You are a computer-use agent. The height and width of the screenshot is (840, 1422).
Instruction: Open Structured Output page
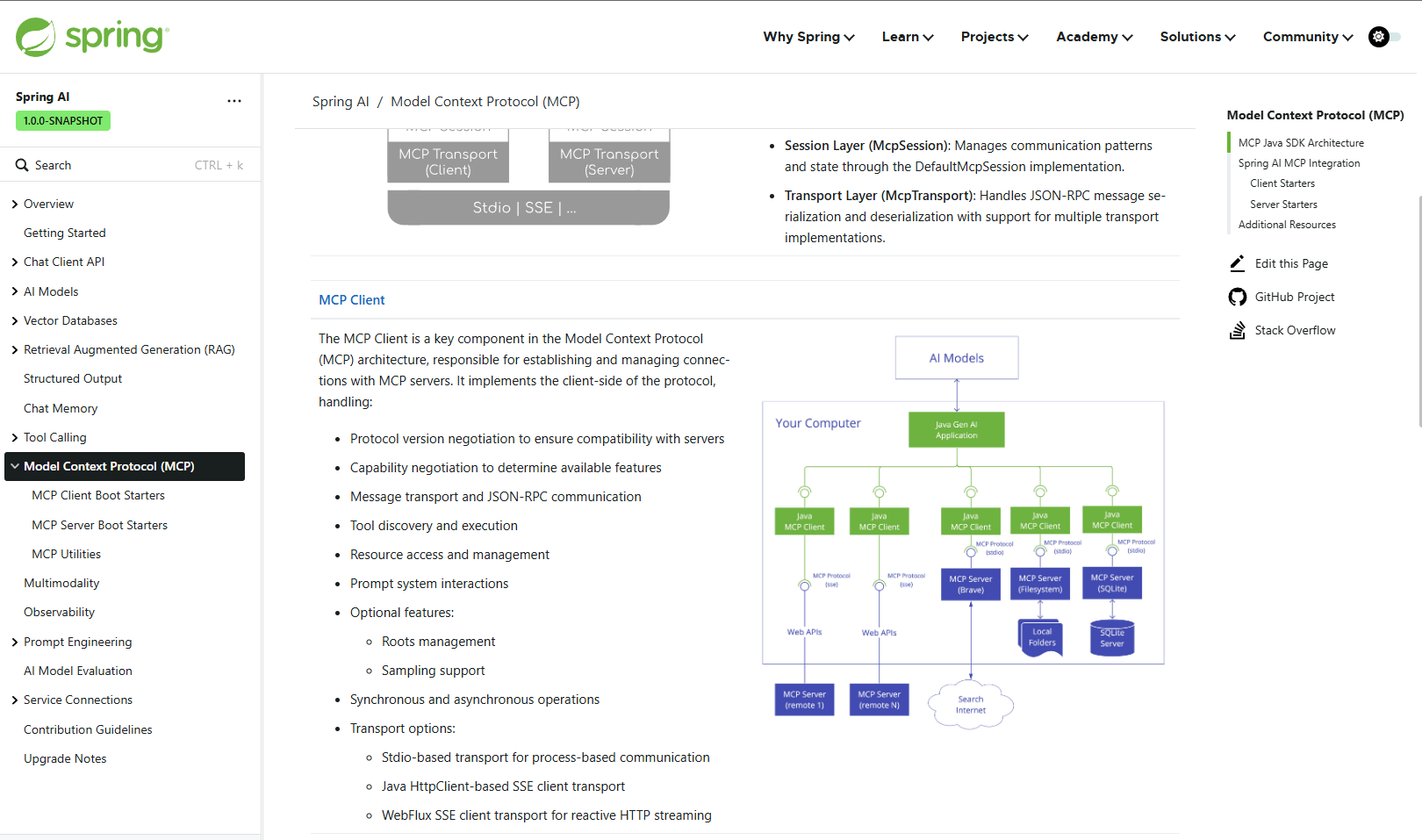tap(73, 378)
